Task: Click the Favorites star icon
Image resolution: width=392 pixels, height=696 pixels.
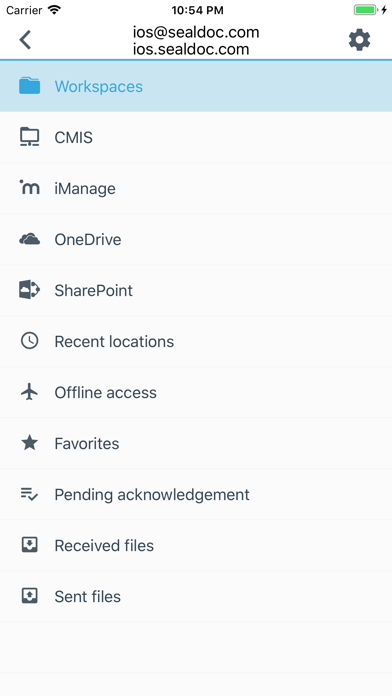Action: tap(29, 443)
